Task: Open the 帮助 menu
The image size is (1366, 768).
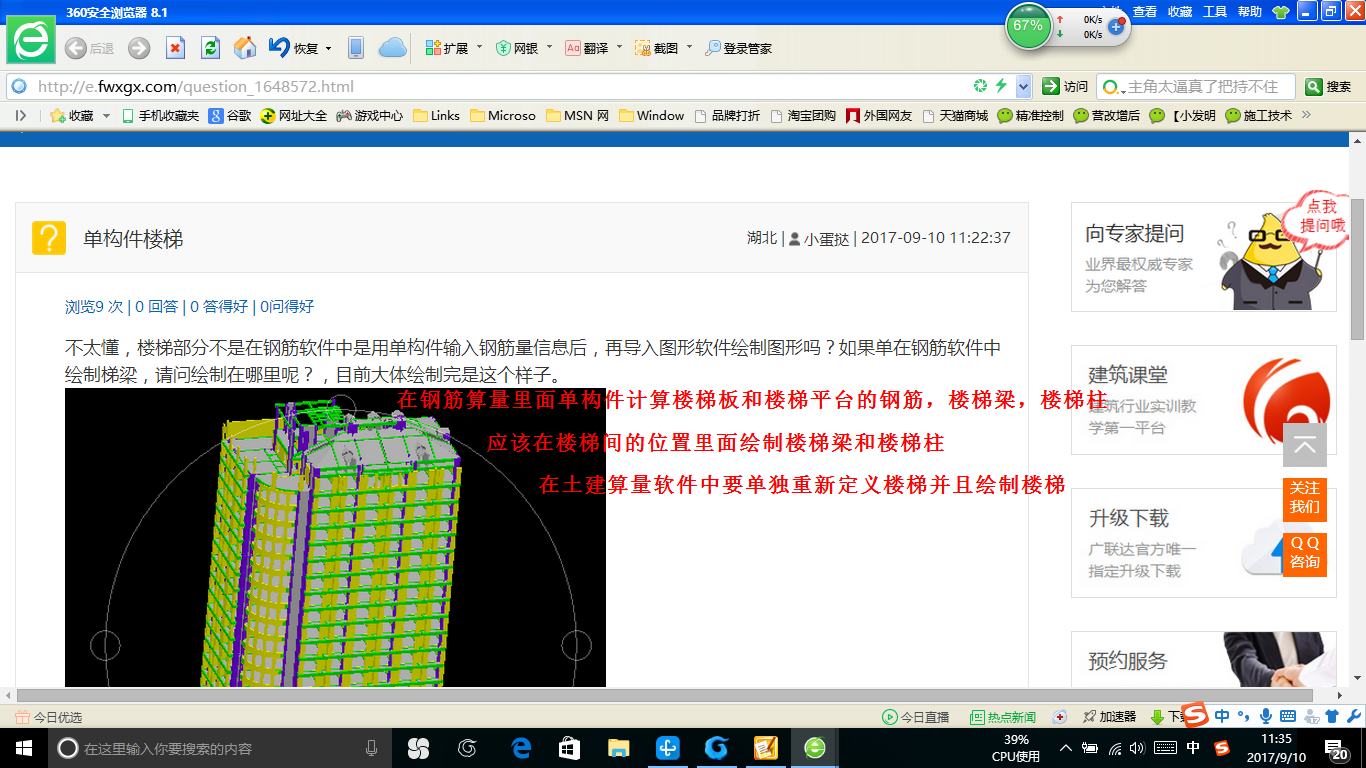Action: point(1250,12)
